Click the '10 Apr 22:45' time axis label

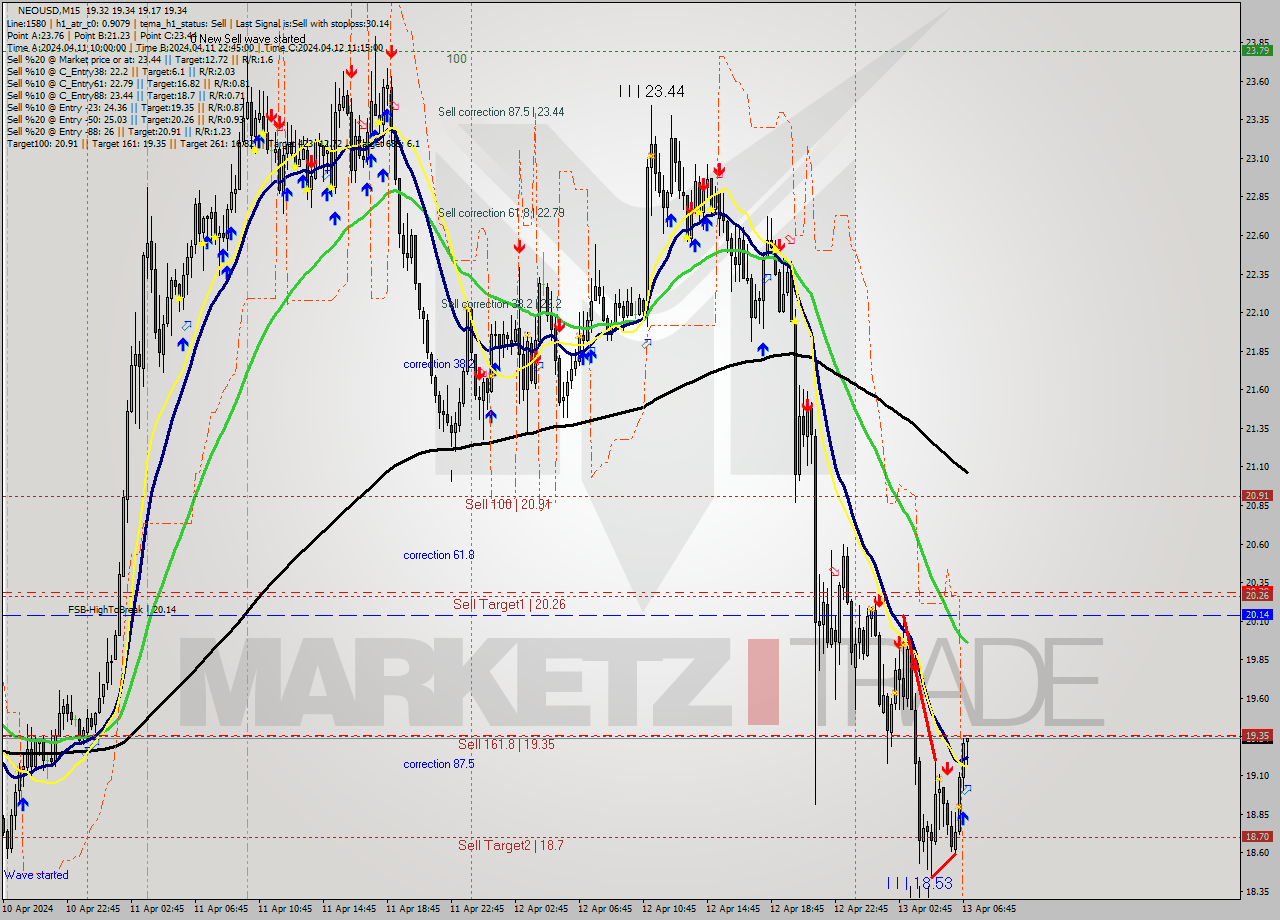(x=94, y=909)
